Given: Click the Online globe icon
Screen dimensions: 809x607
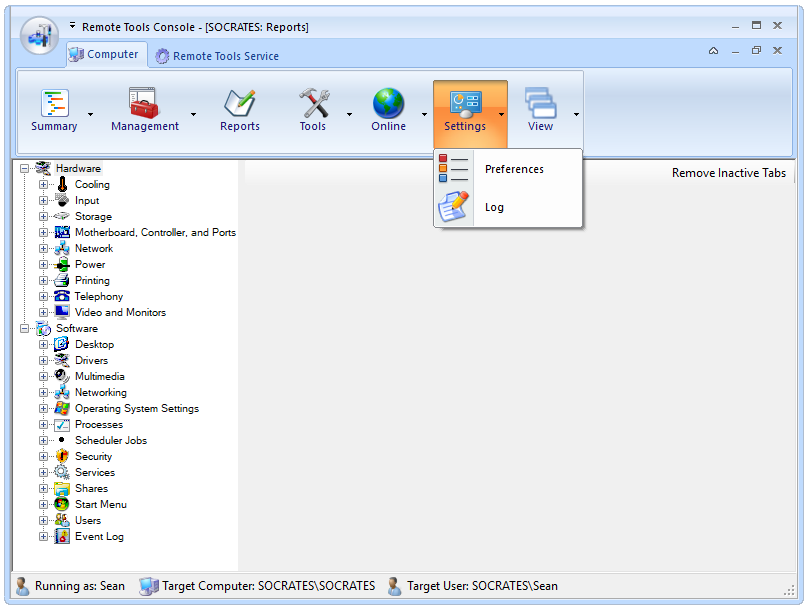Looking at the screenshot, I should (x=388, y=103).
